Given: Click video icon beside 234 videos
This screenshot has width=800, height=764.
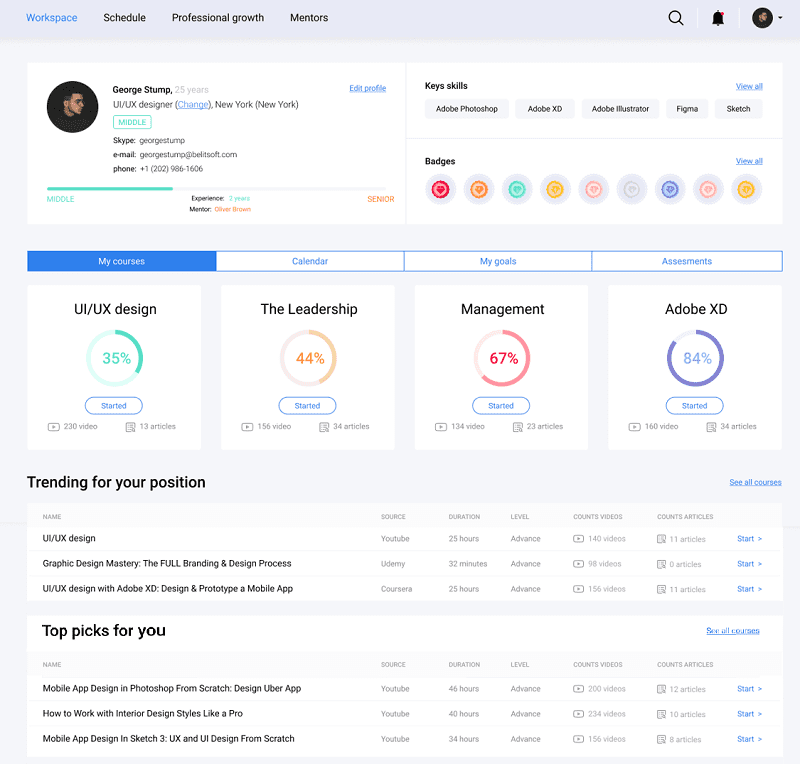Looking at the screenshot, I should (578, 713).
